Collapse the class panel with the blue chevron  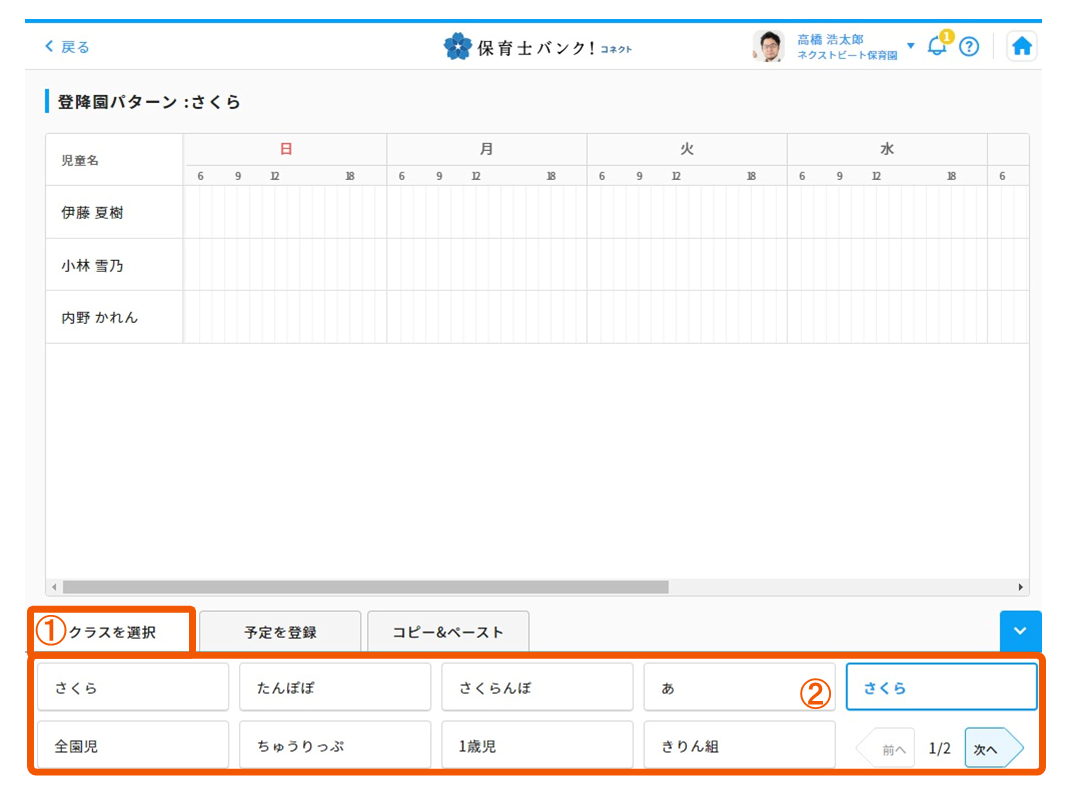coord(1020,631)
